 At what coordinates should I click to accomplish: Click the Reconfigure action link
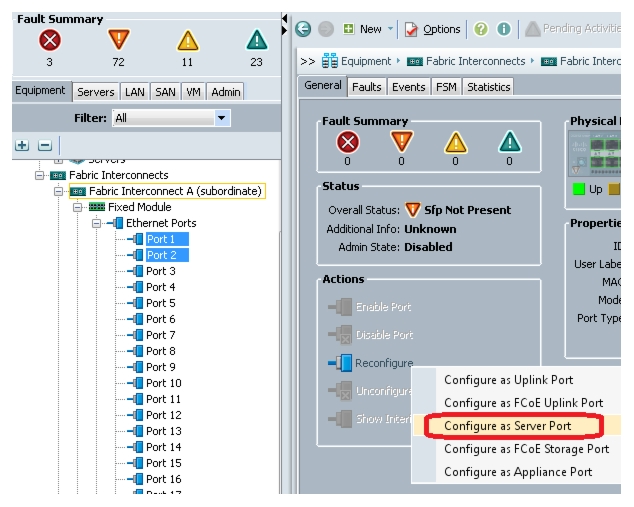pos(384,363)
